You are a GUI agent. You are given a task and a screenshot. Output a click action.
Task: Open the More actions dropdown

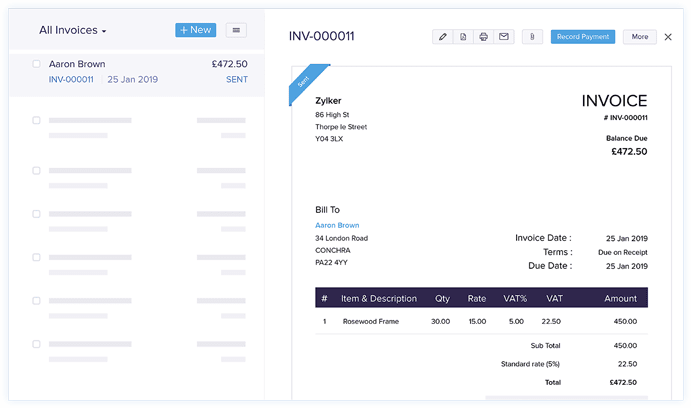pos(640,37)
